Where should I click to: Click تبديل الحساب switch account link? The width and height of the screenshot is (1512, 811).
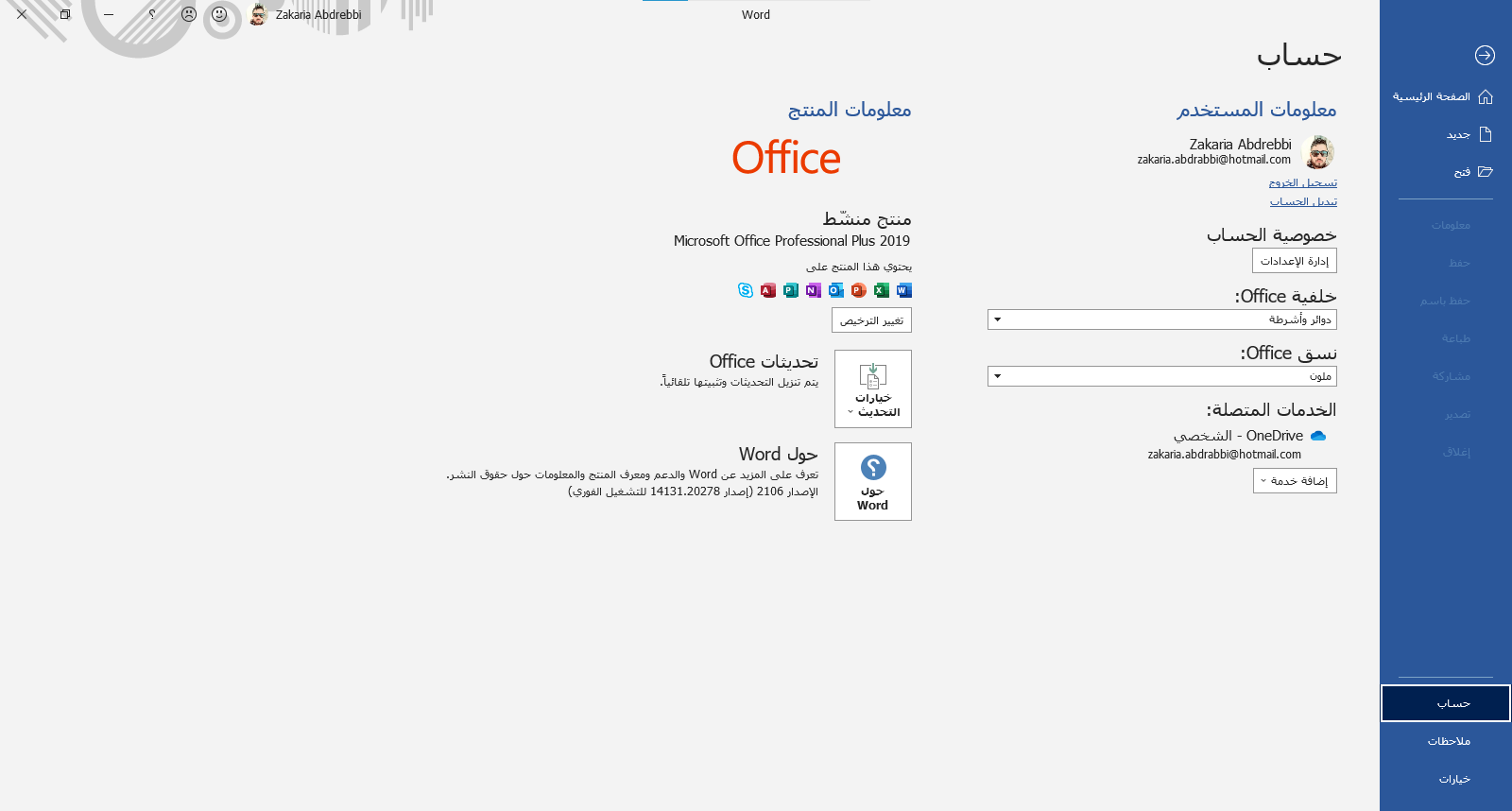(1303, 201)
